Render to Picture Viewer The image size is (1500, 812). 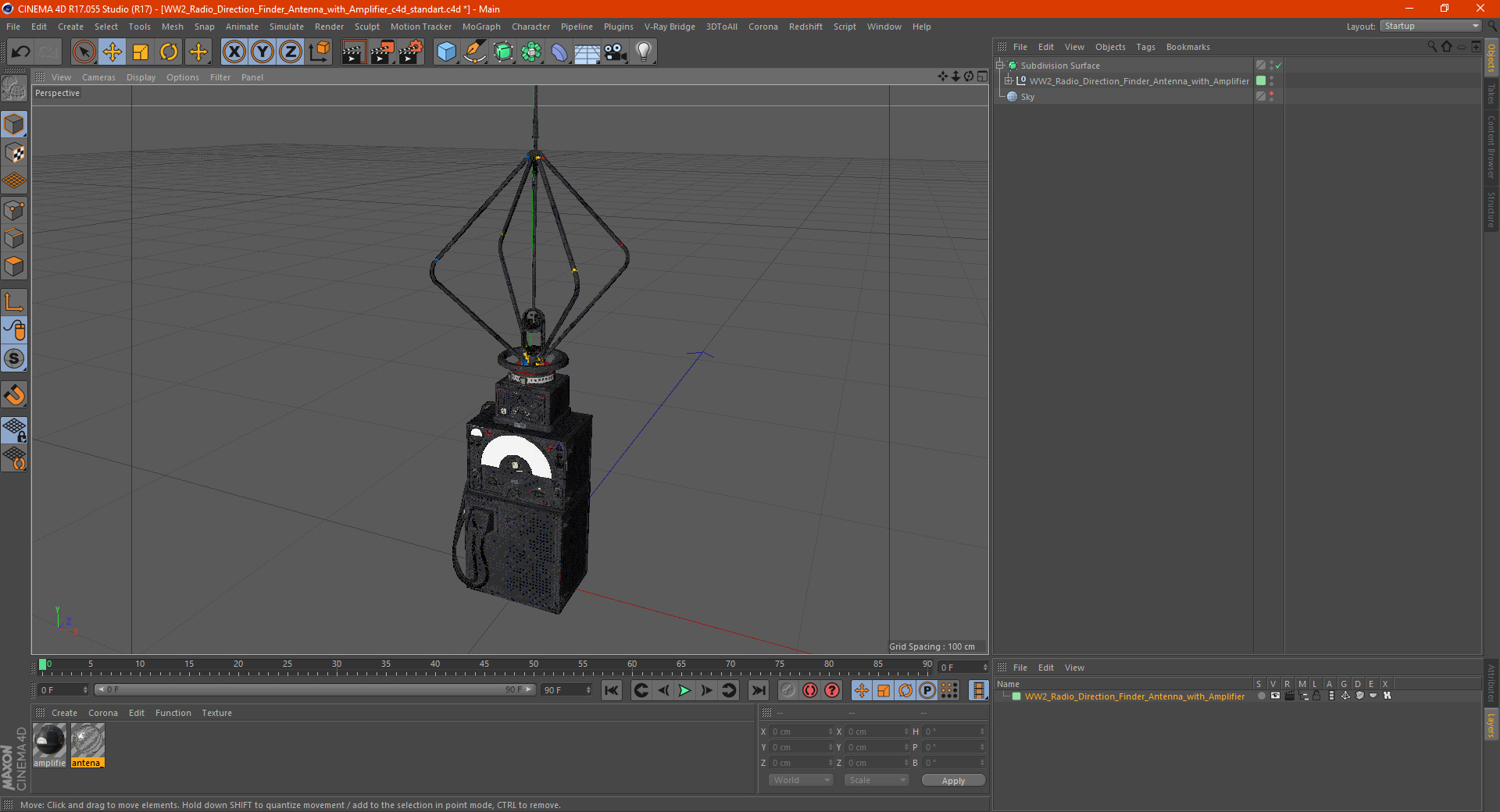[382, 52]
